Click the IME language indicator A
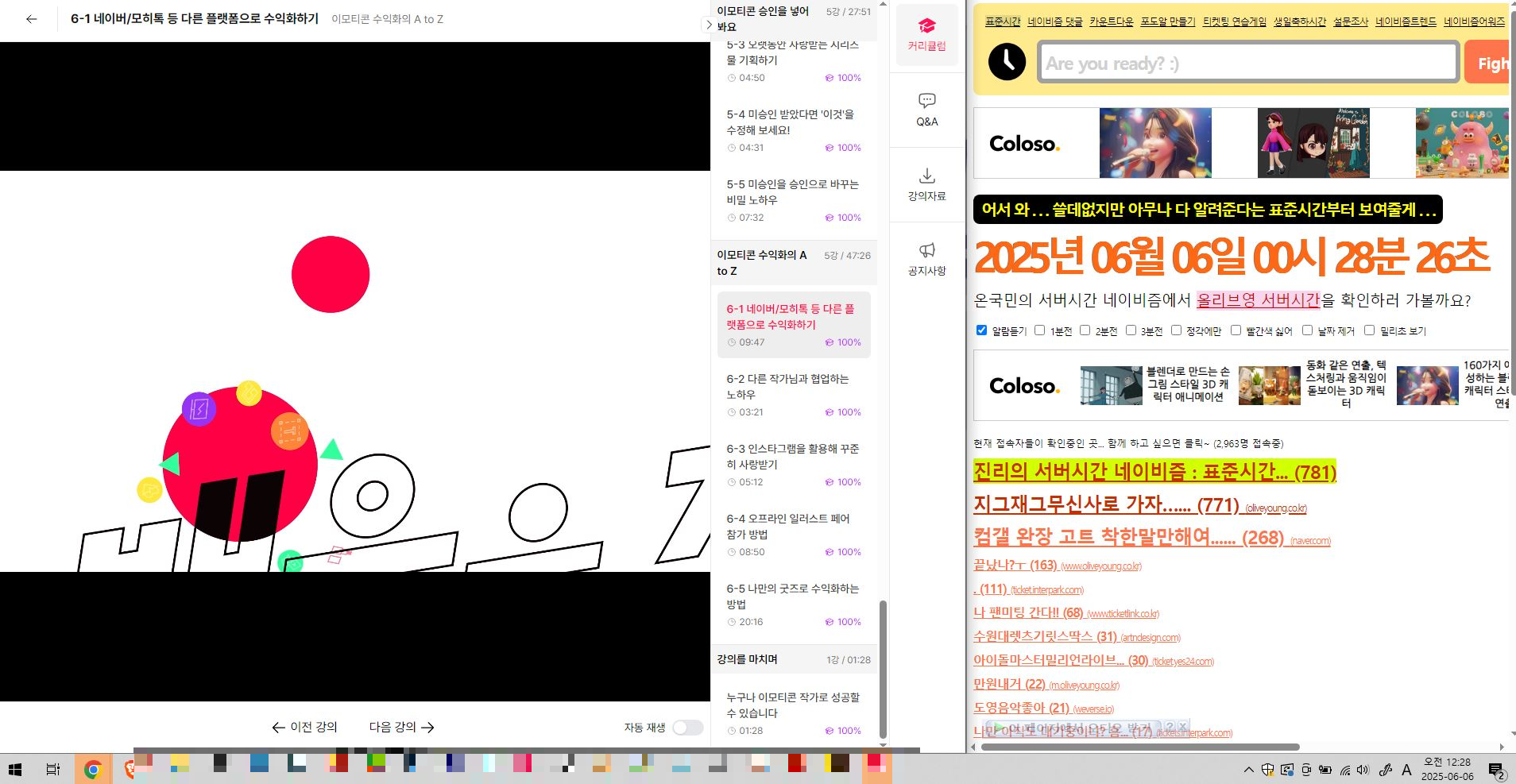1516x784 pixels. (x=1406, y=770)
